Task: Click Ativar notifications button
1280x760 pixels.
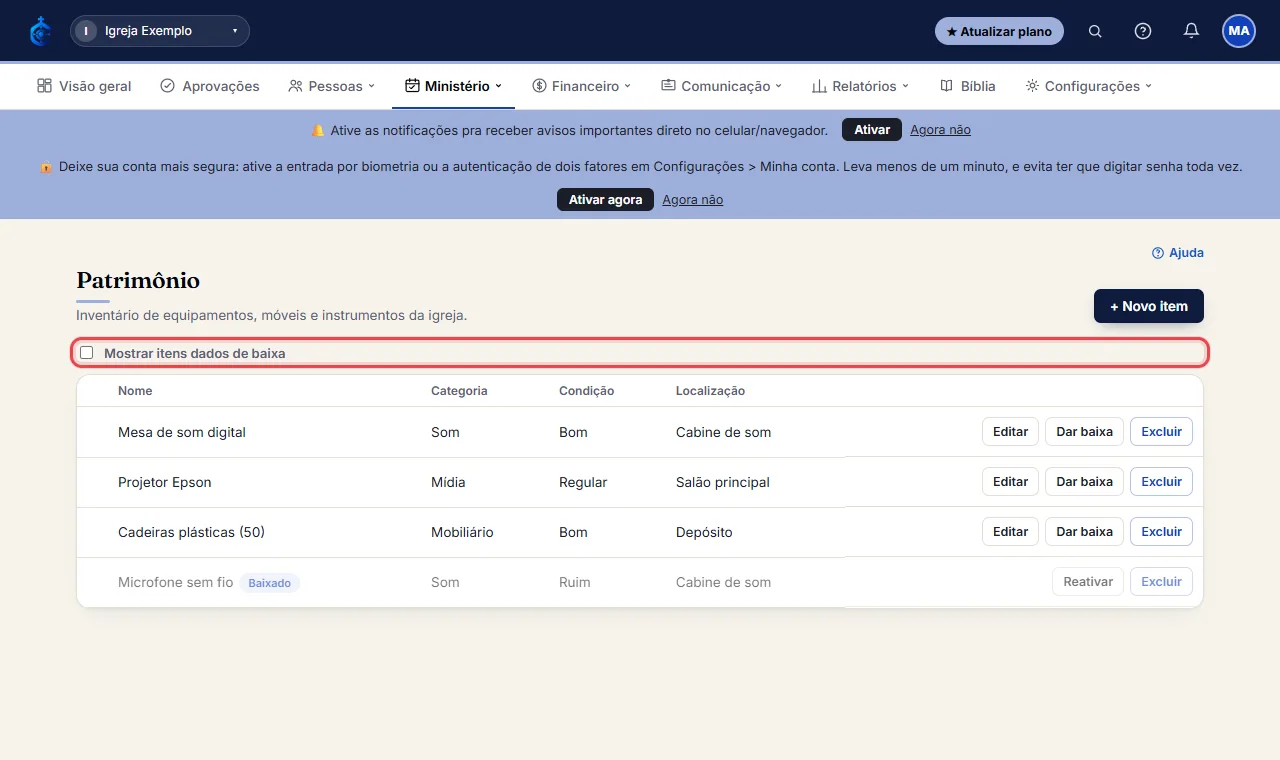Action: [x=872, y=130]
